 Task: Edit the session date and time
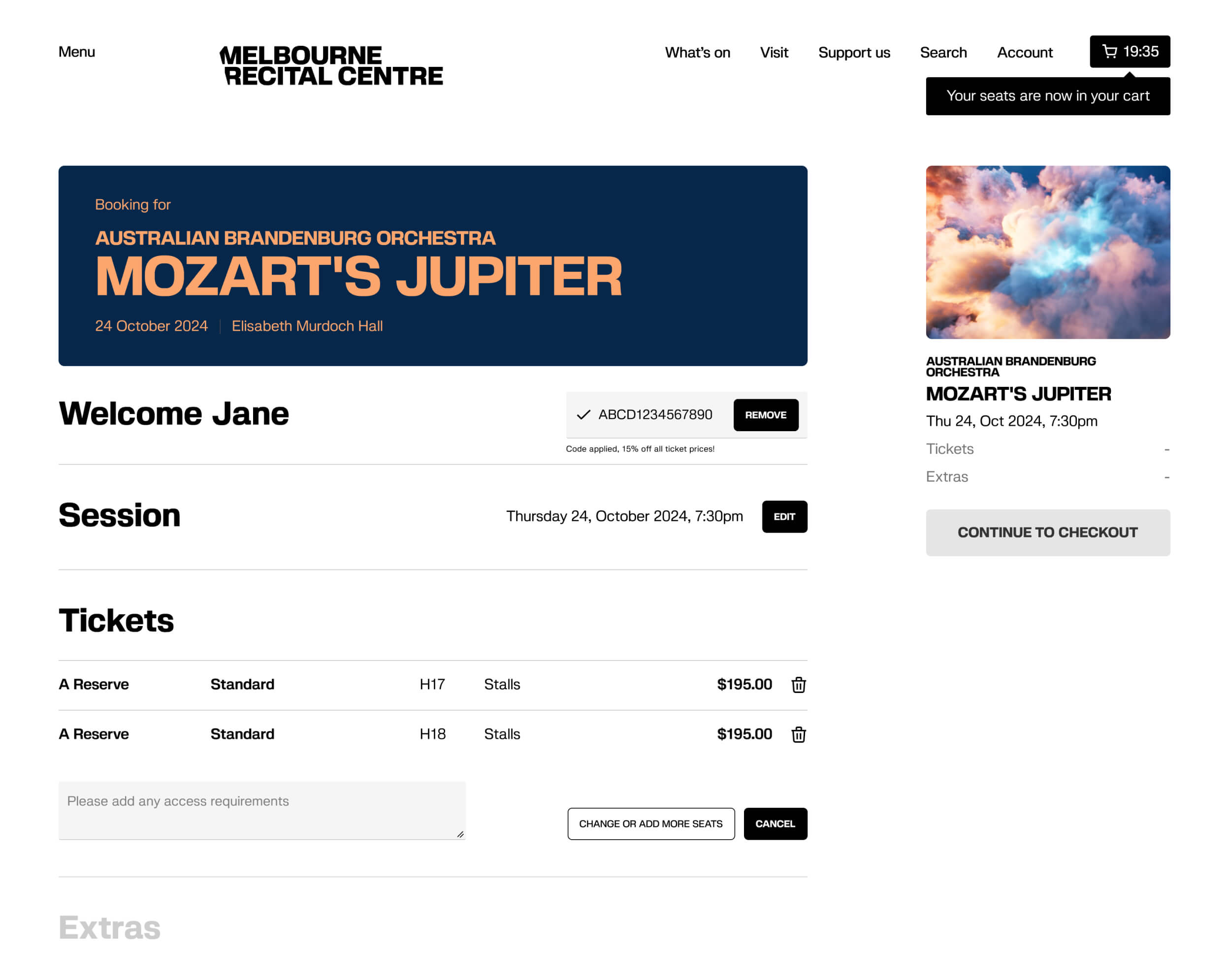click(x=784, y=517)
